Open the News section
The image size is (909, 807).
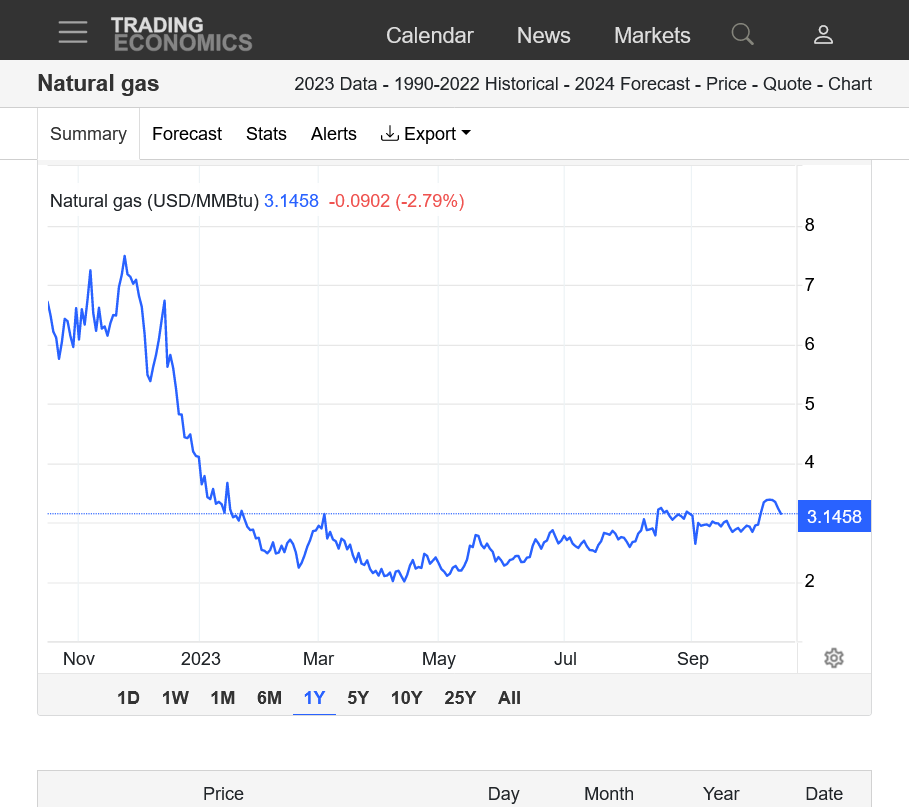coord(543,35)
